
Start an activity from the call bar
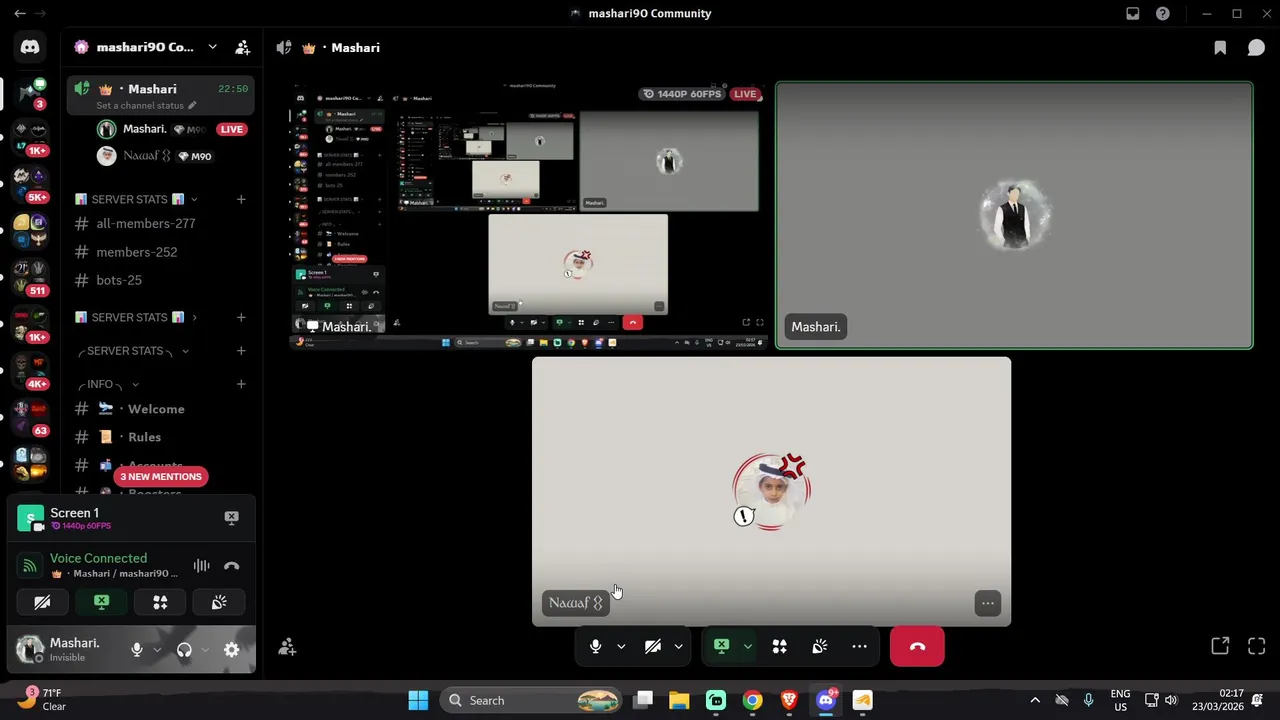[779, 647]
